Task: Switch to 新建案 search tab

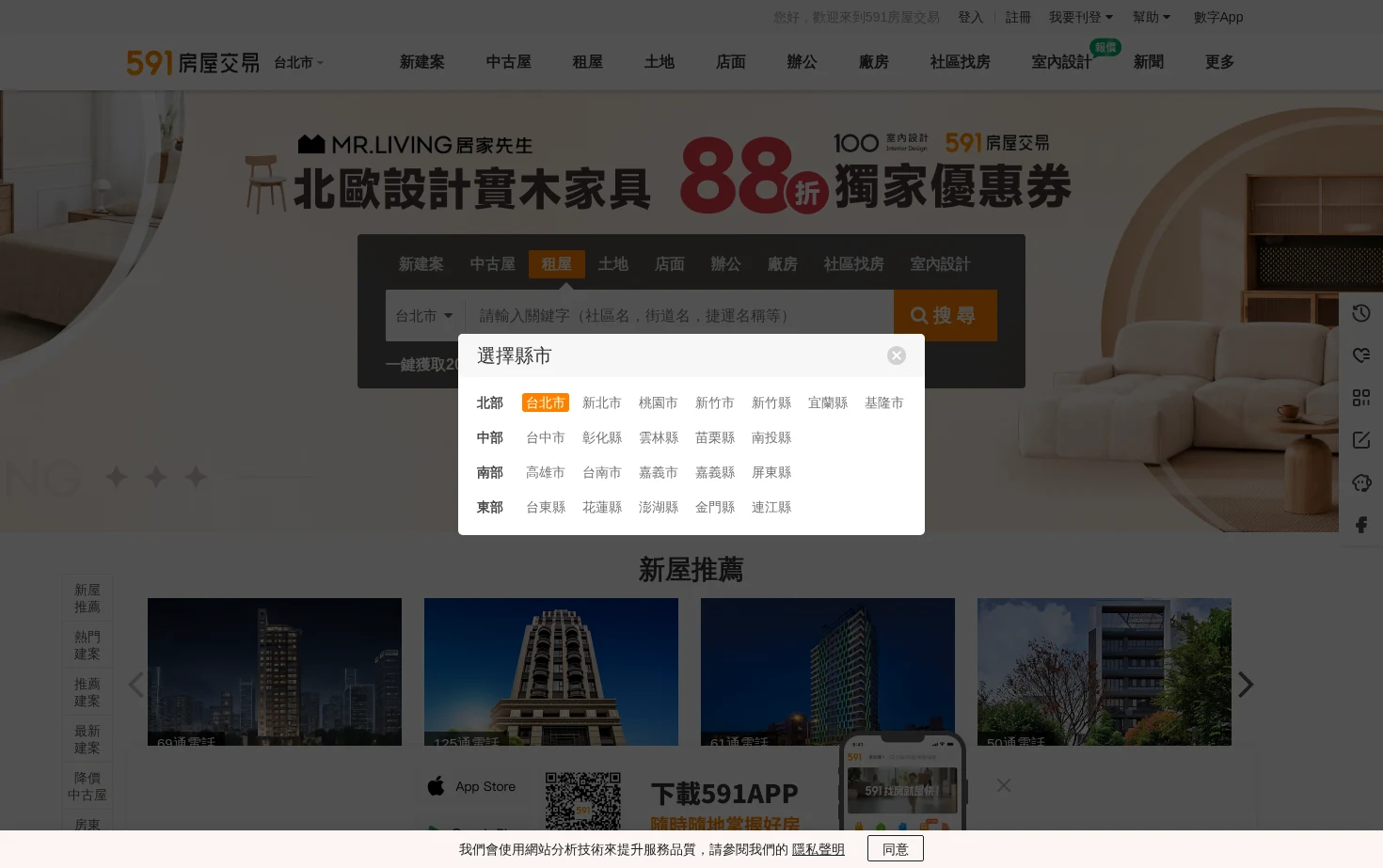Action: 421,264
